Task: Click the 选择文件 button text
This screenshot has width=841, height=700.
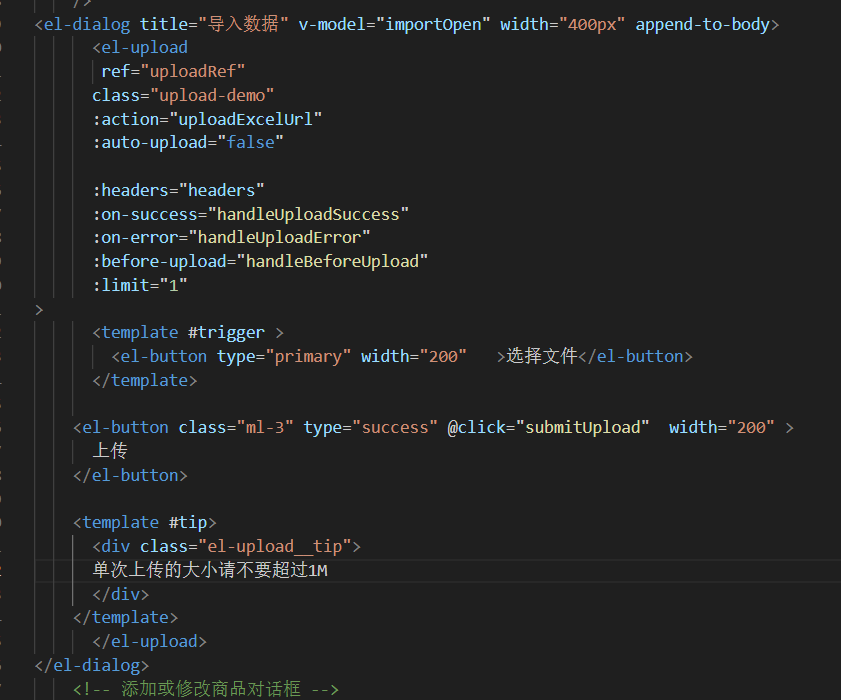Action: coord(542,356)
